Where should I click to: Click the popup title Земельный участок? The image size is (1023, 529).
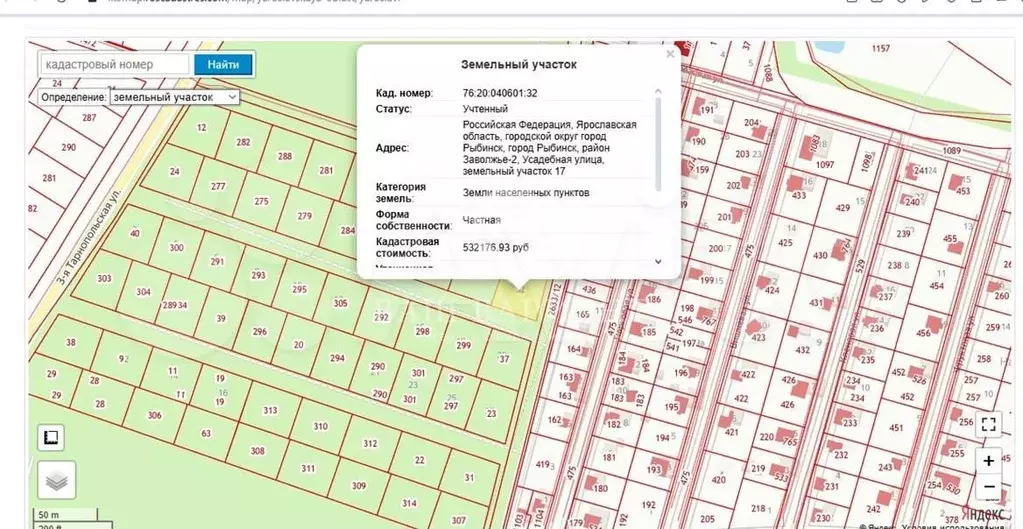[519, 65]
